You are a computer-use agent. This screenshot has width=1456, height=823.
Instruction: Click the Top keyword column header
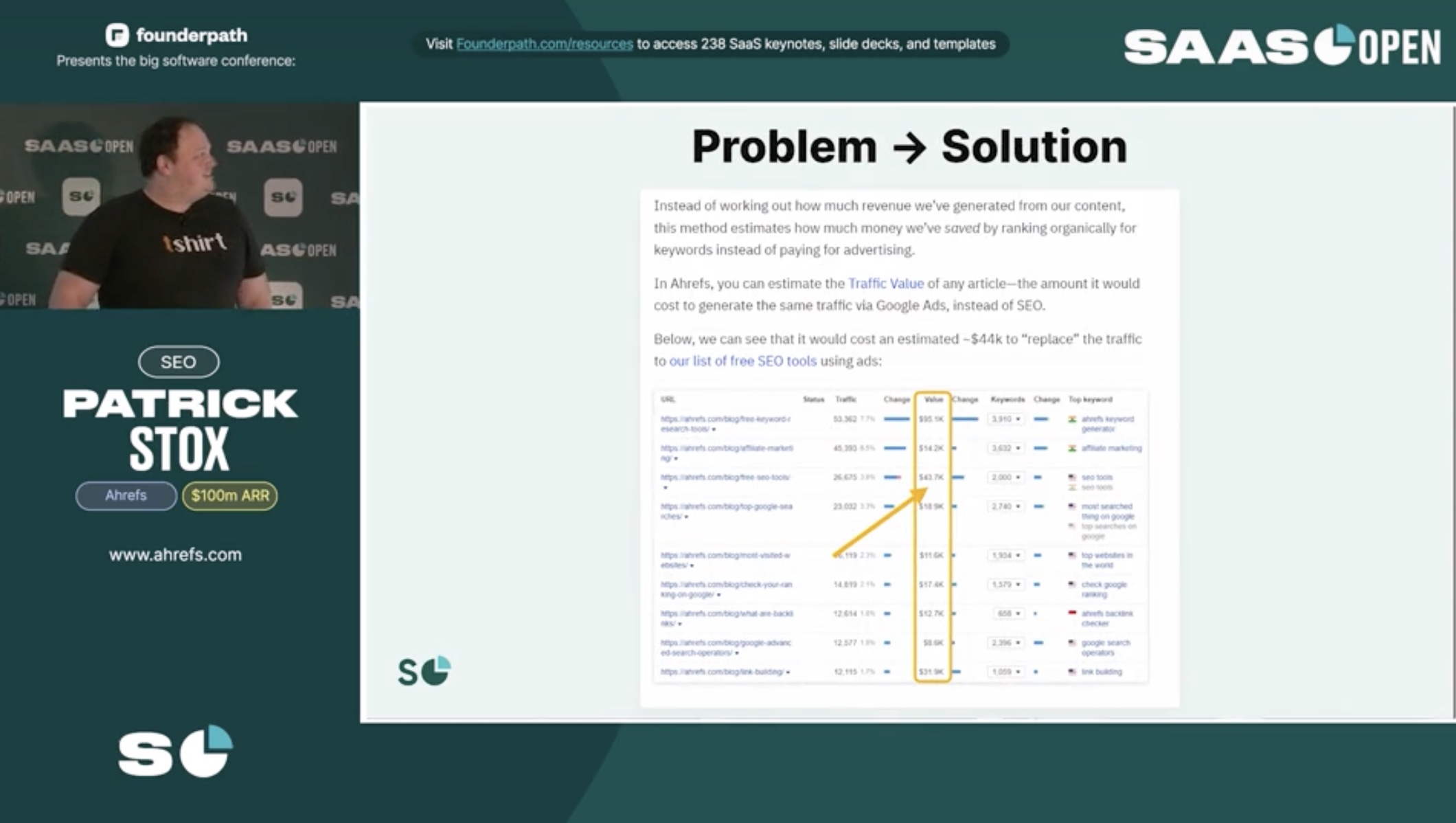coord(1091,399)
